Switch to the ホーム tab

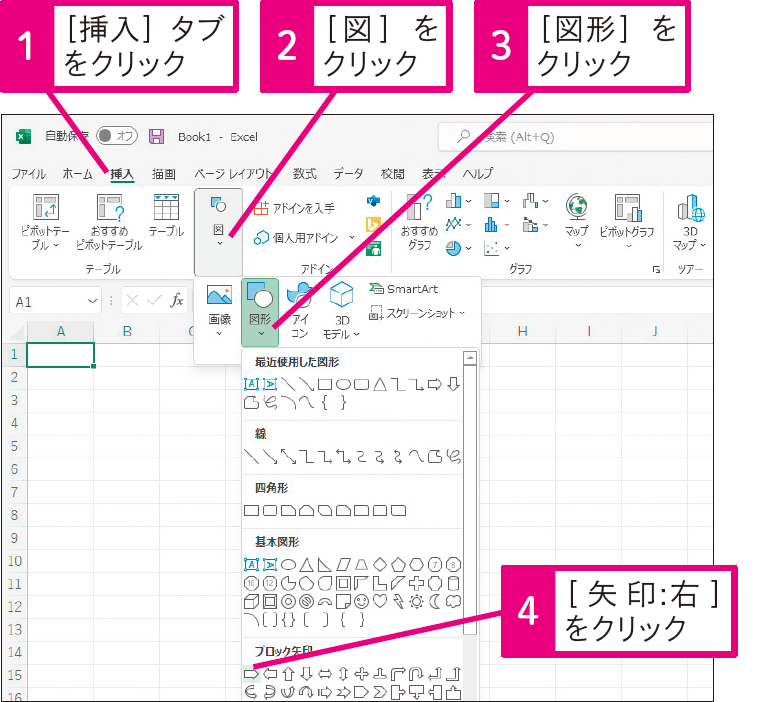[x=77, y=174]
